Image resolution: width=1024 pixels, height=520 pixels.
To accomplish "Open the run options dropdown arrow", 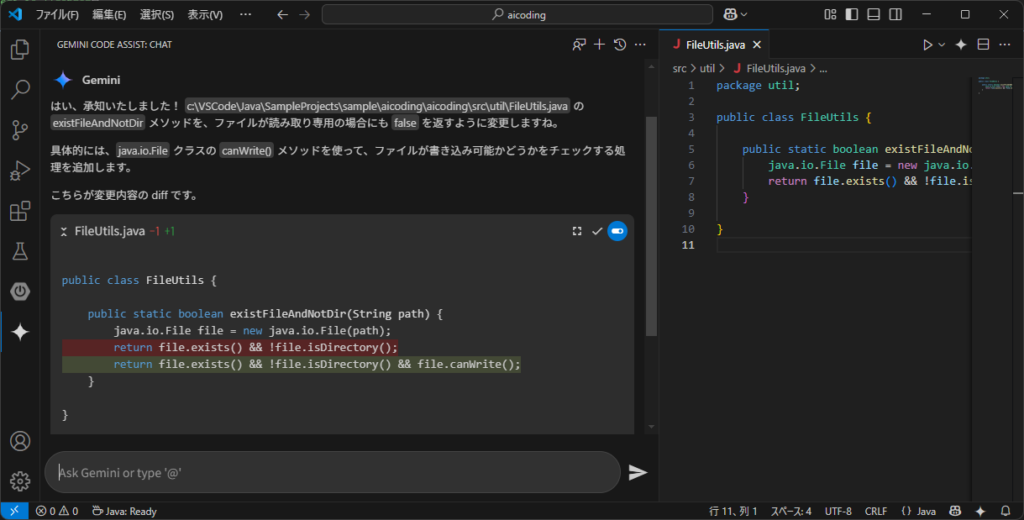I will 942,45.
